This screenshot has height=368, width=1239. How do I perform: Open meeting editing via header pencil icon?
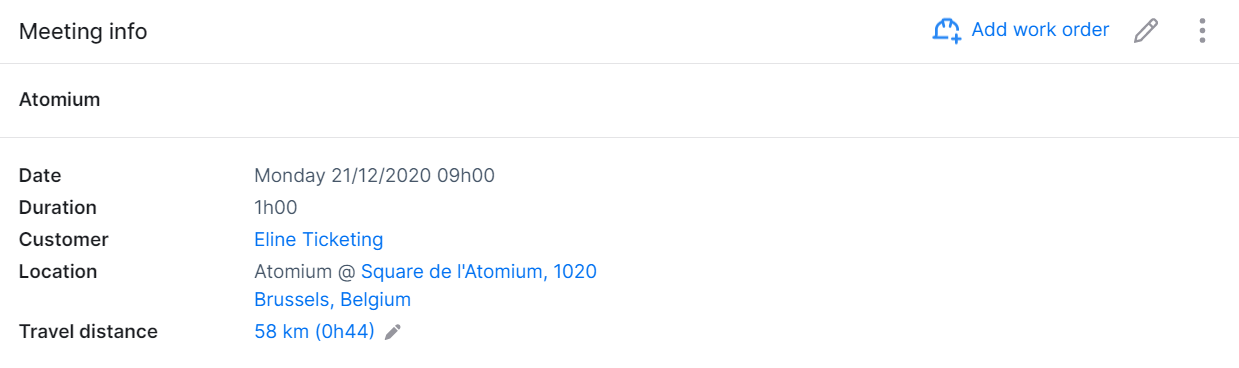[1146, 31]
